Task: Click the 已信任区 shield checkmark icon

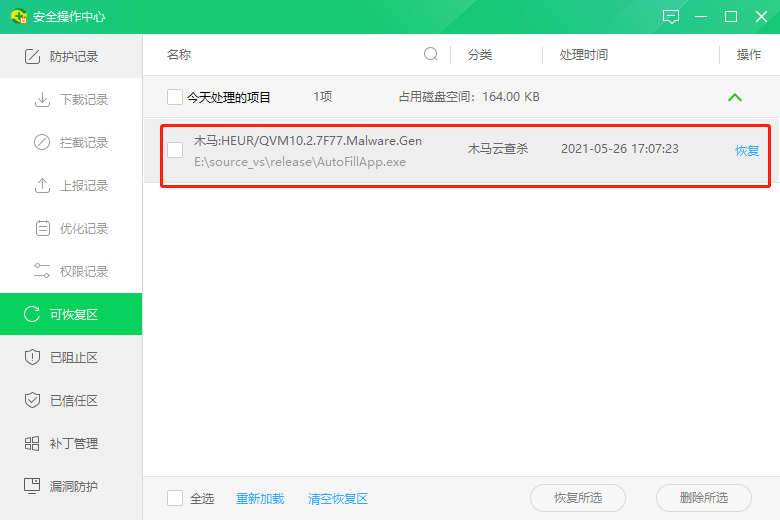Action: 32,400
